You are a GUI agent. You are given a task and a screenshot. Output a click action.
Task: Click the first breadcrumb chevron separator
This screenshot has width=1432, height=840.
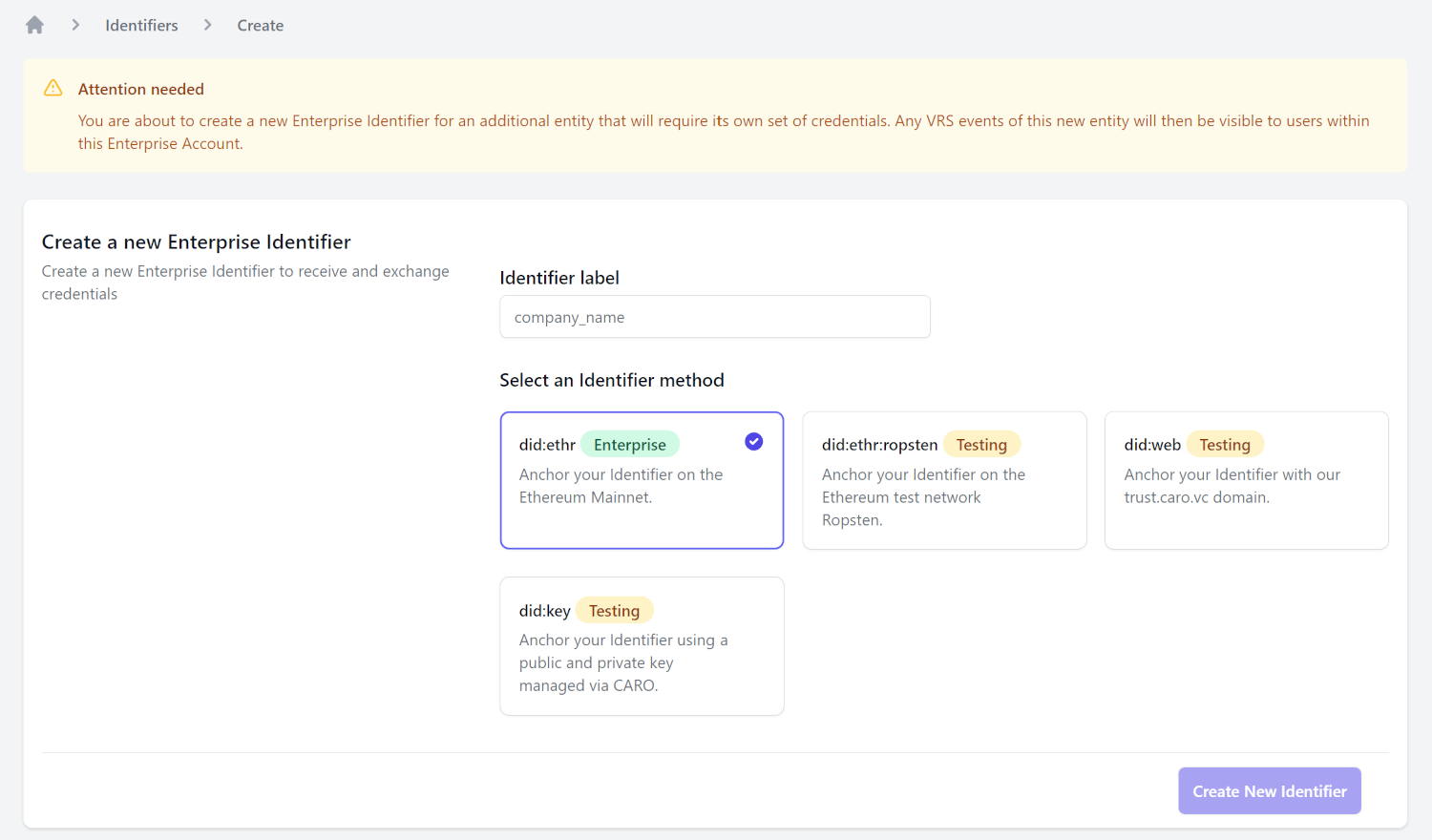(75, 26)
